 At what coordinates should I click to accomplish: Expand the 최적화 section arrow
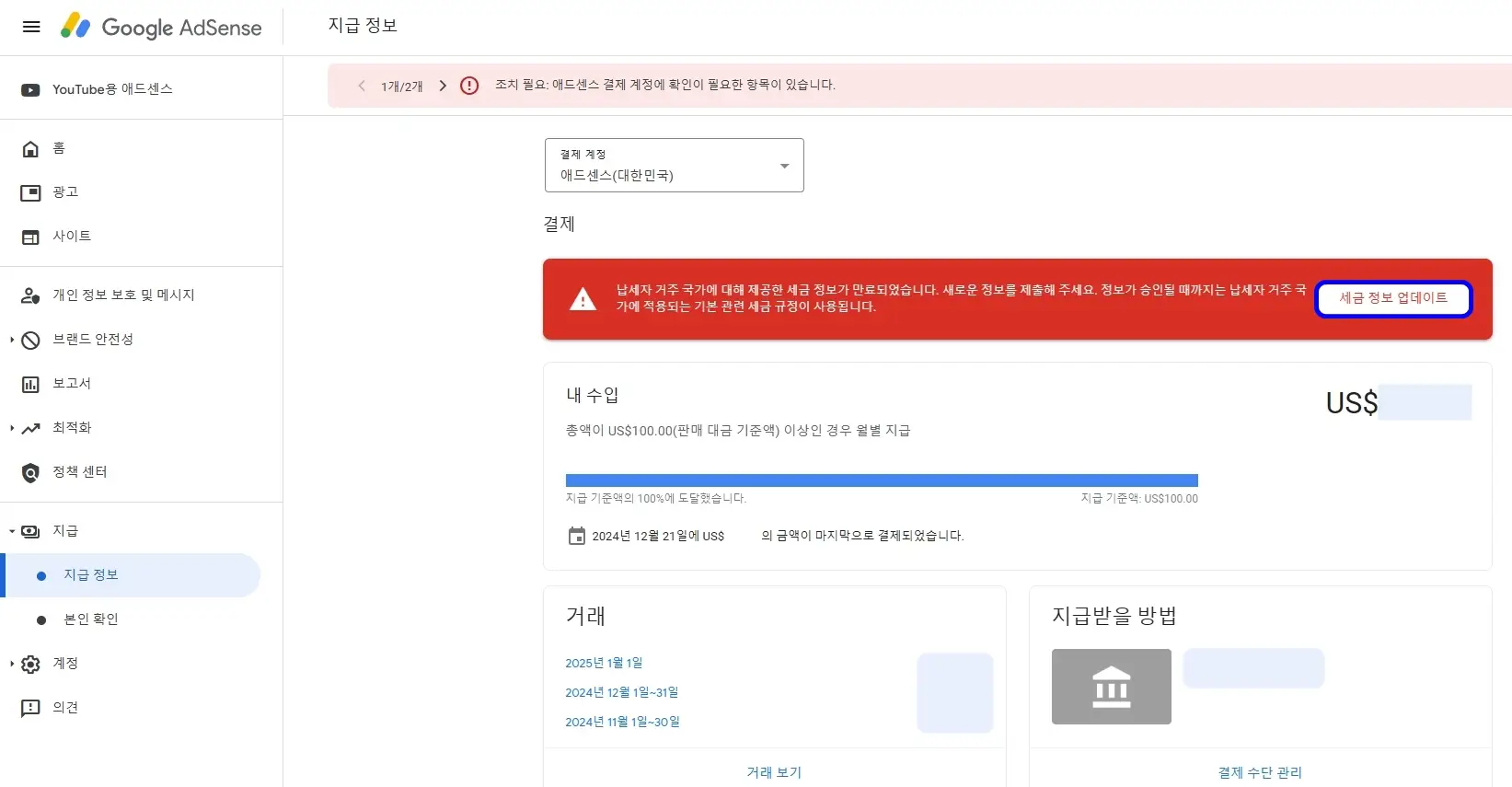(x=12, y=428)
